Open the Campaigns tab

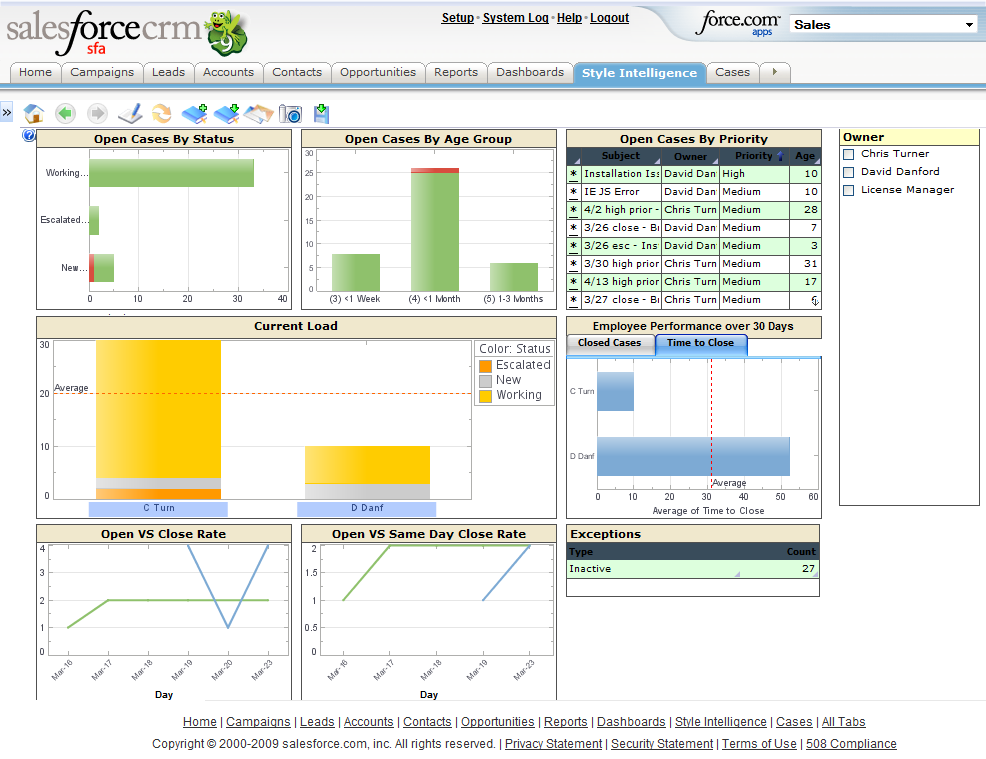(x=102, y=72)
